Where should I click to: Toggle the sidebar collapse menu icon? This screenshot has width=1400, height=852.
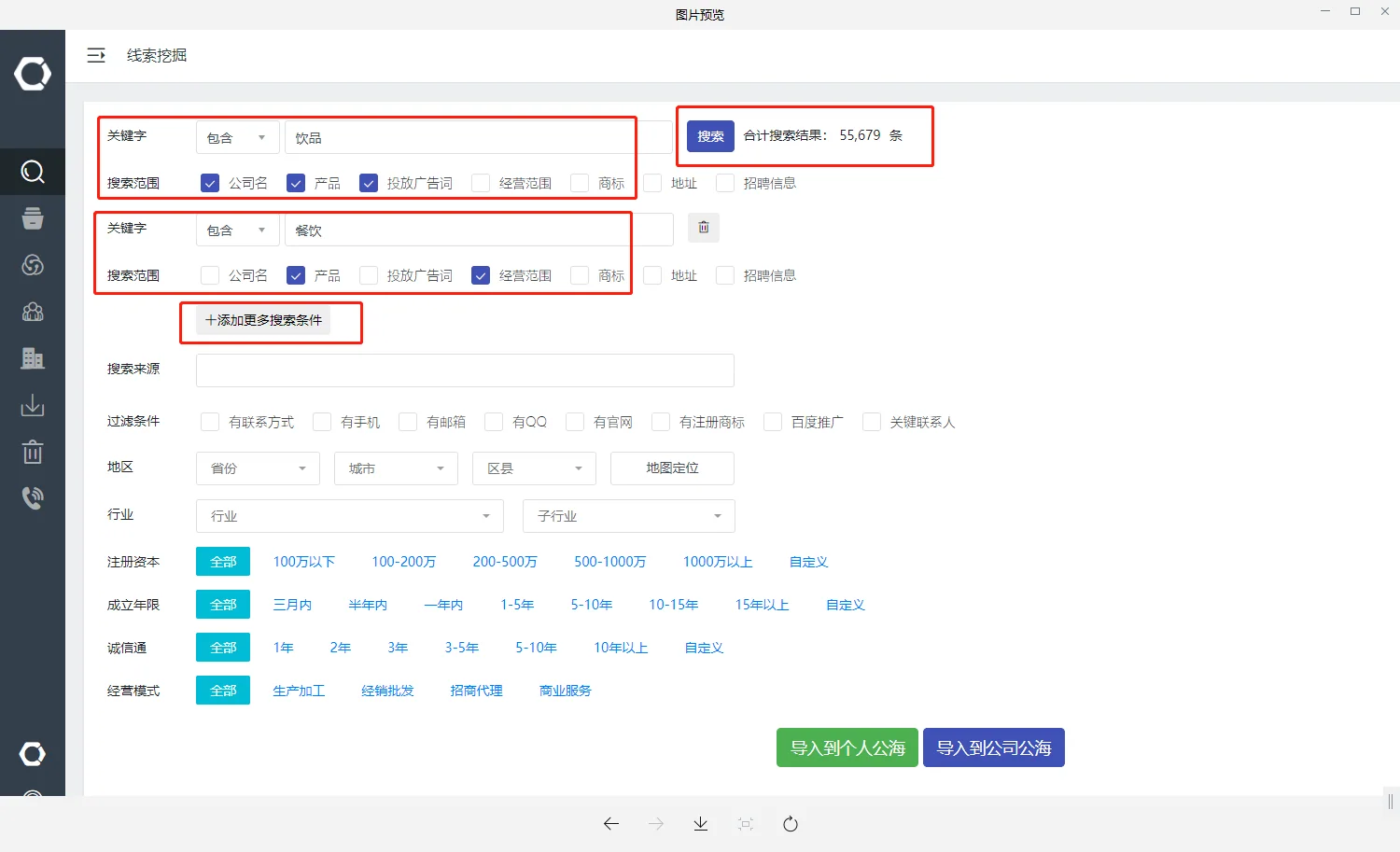tap(96, 56)
